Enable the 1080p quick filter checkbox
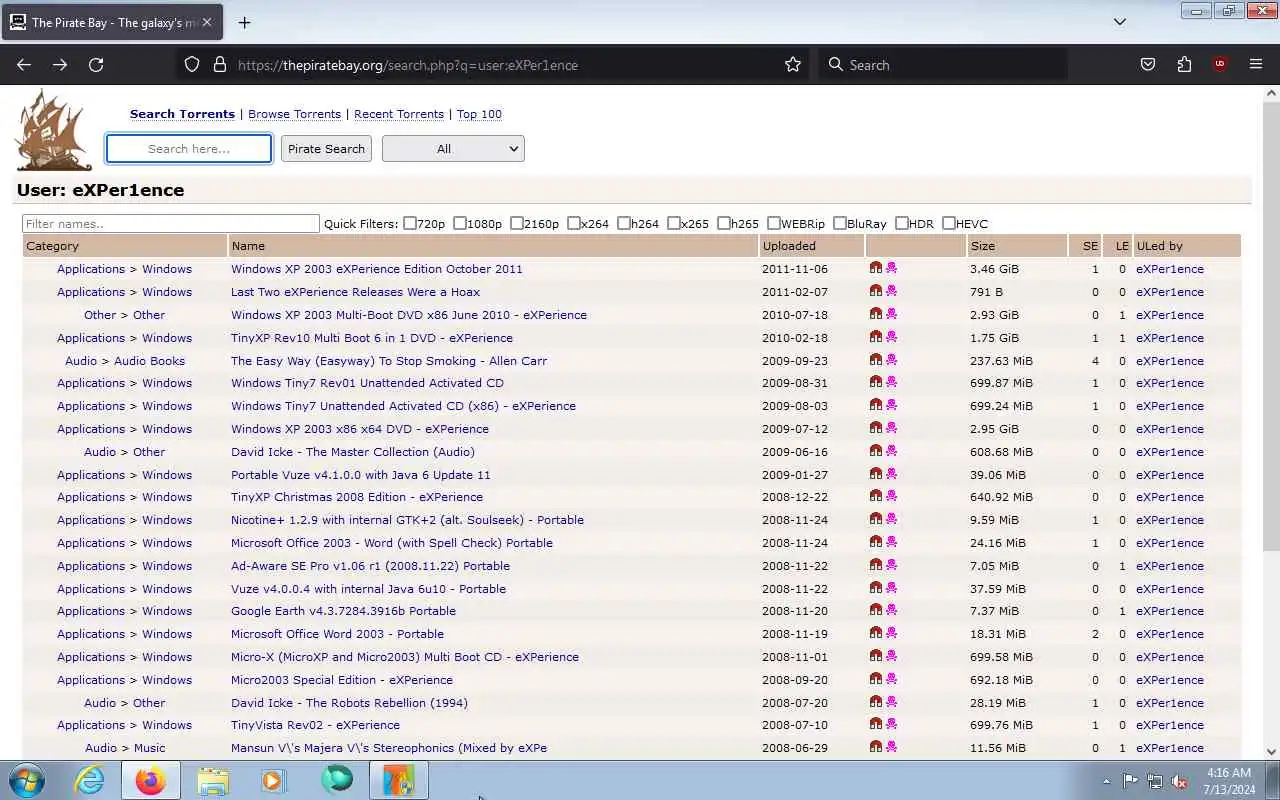This screenshot has height=800, width=1280. (460, 223)
